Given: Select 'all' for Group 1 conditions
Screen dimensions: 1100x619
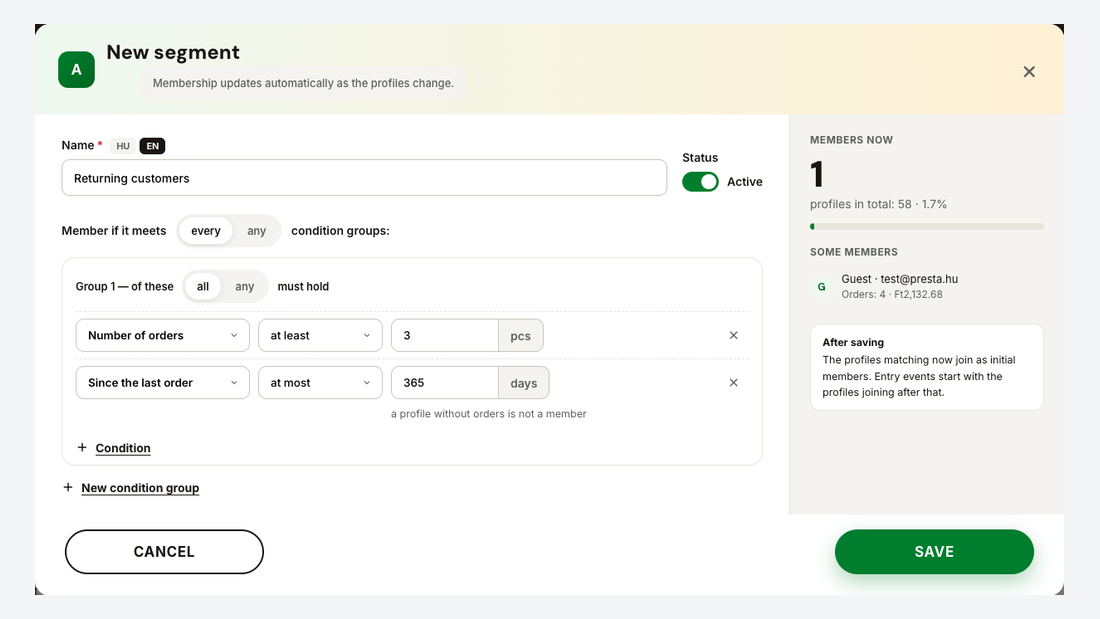Looking at the screenshot, I should click(203, 286).
